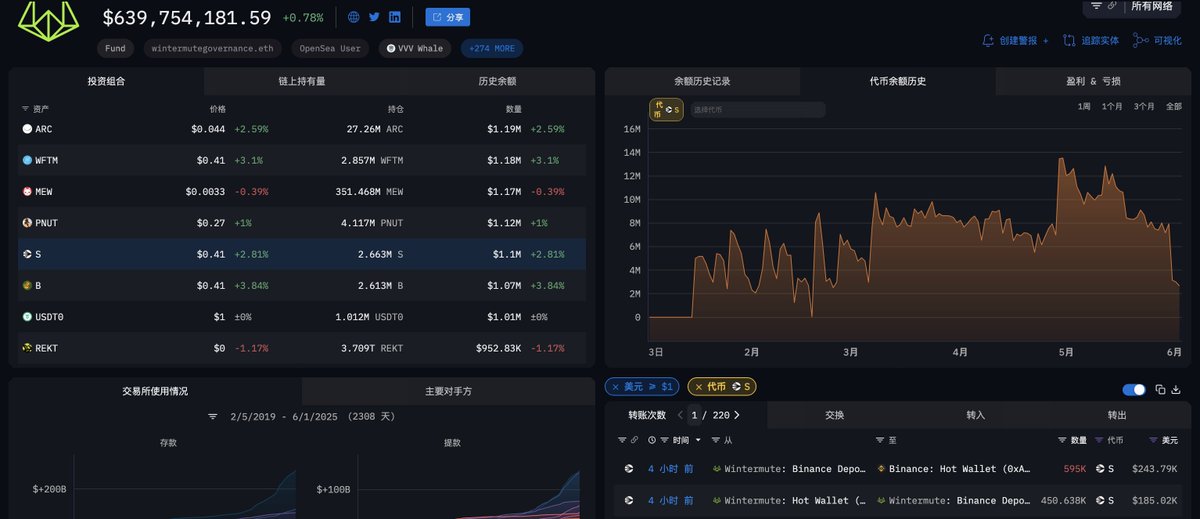
Task: Switch to the 盈利 & 亏损 tab
Action: (x=1093, y=81)
